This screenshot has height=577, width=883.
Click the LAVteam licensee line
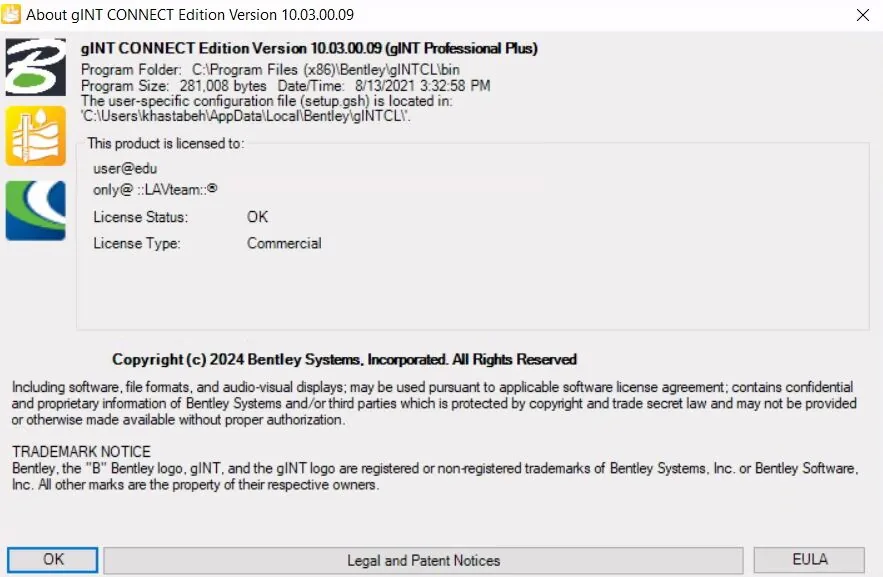click(x=155, y=190)
